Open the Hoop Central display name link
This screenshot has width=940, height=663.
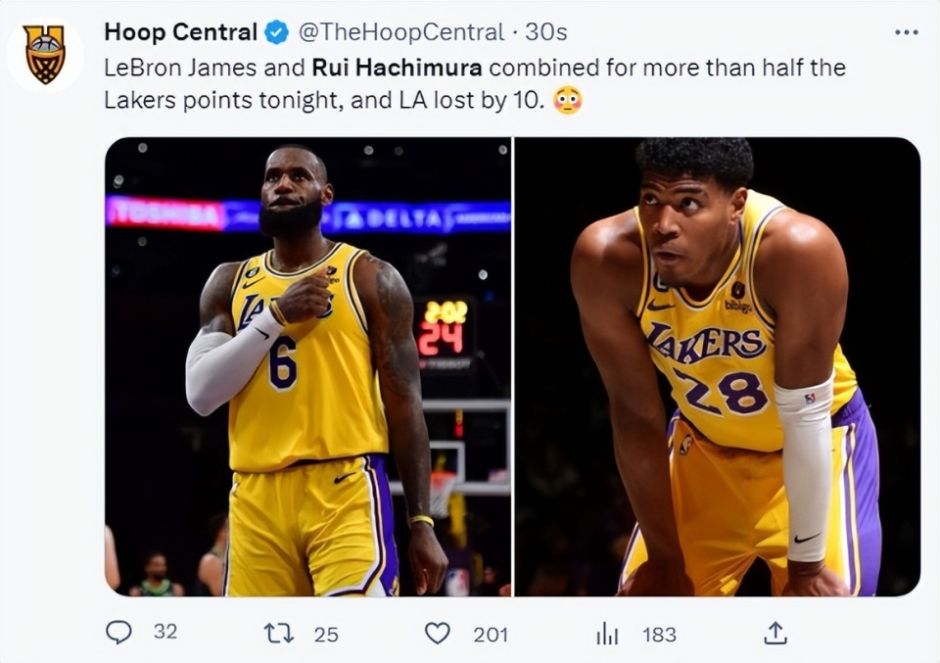[180, 32]
